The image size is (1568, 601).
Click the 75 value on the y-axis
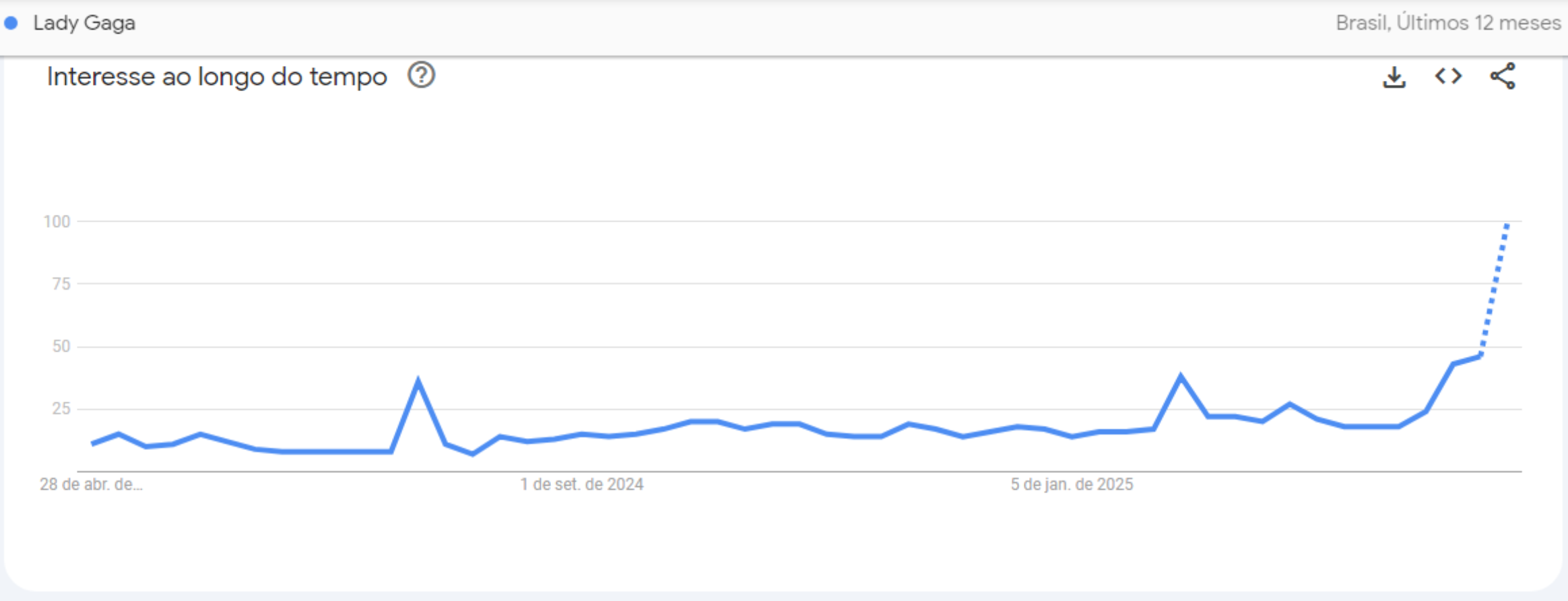61,284
